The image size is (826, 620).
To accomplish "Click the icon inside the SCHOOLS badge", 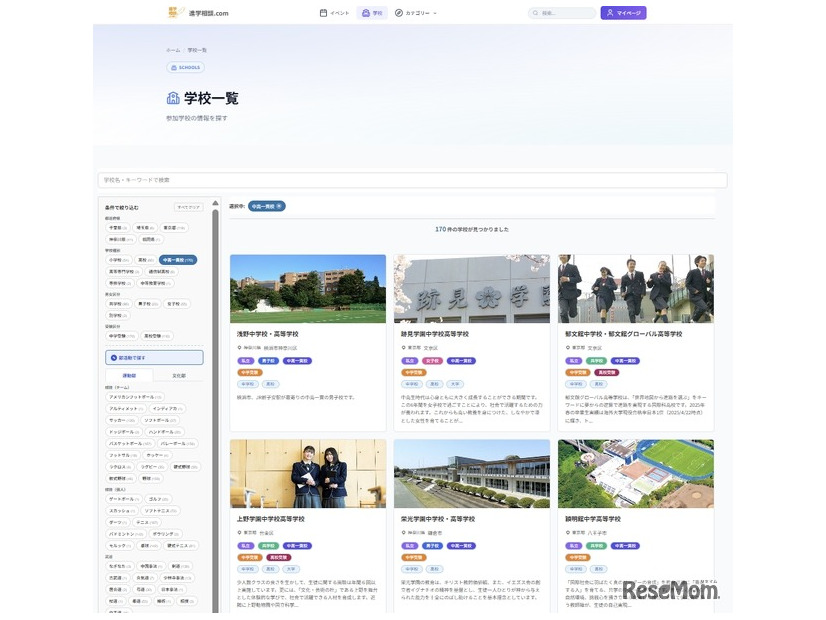I will click(174, 67).
